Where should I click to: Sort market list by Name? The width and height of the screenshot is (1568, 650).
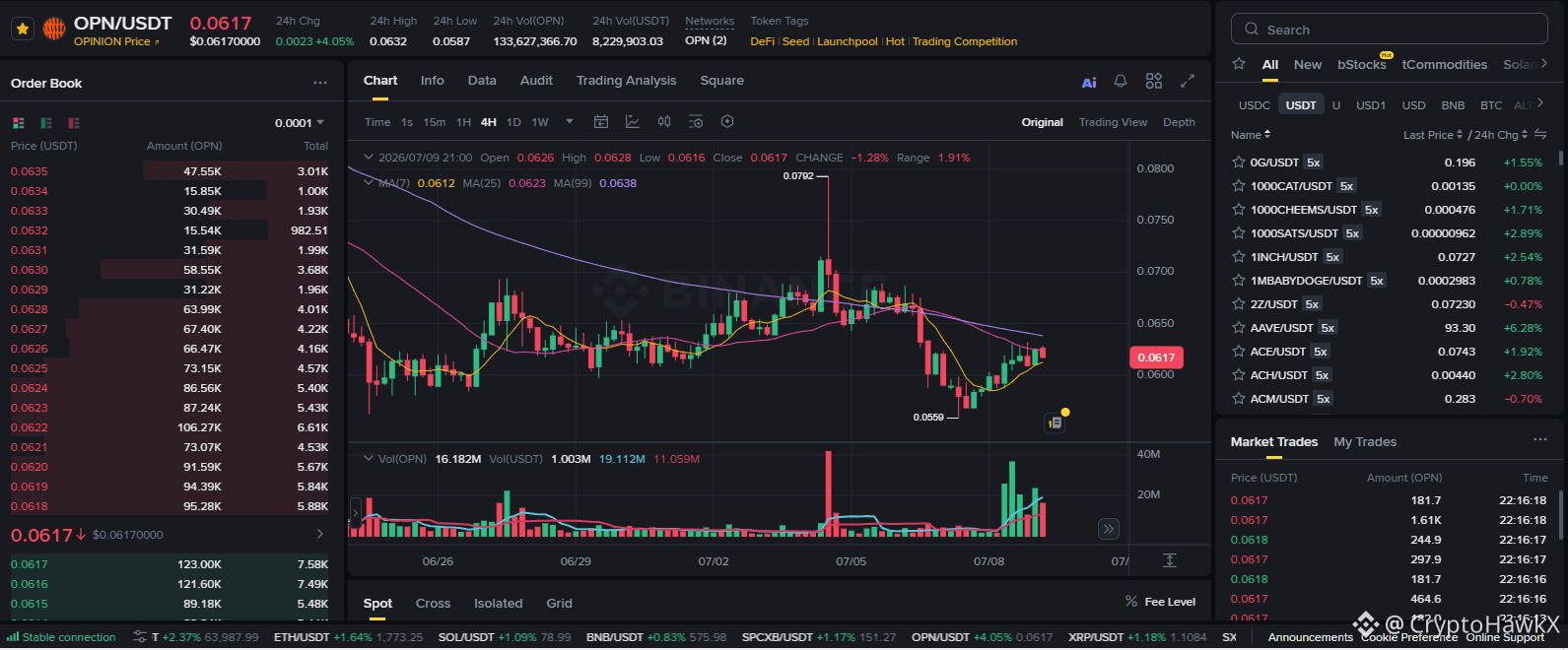(x=1251, y=135)
